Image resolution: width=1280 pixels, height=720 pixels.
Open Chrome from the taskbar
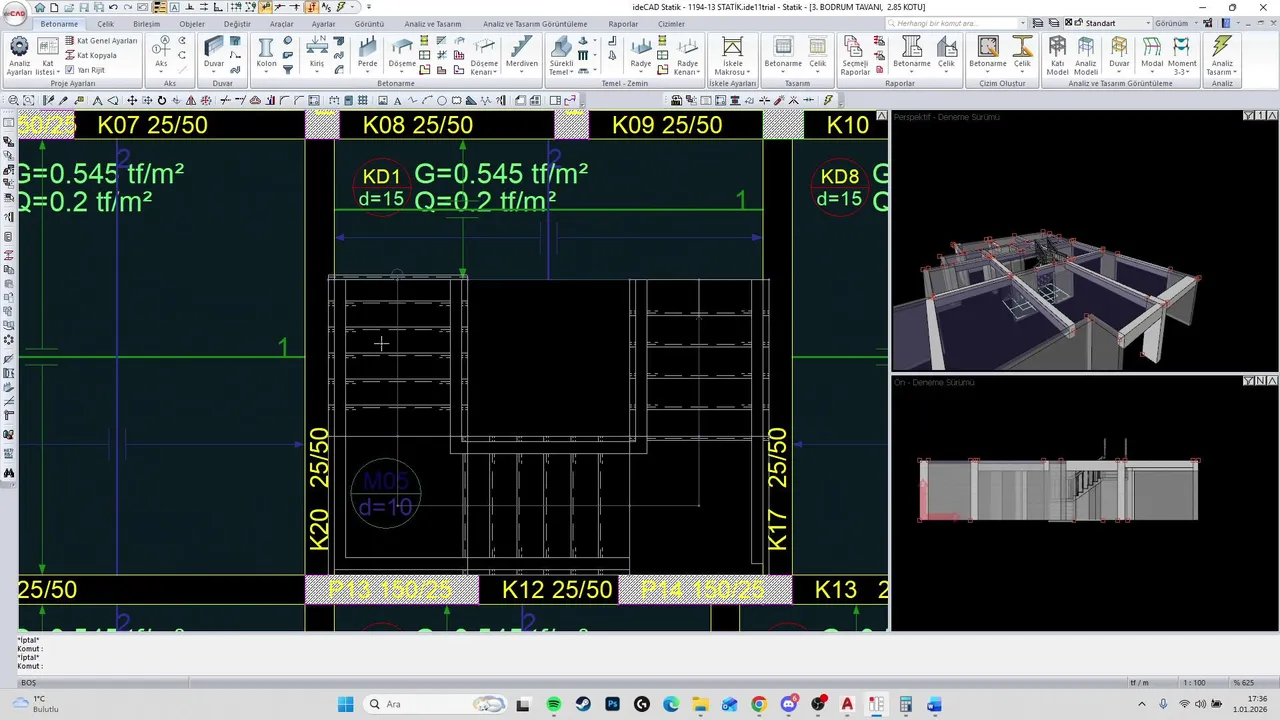point(759,704)
